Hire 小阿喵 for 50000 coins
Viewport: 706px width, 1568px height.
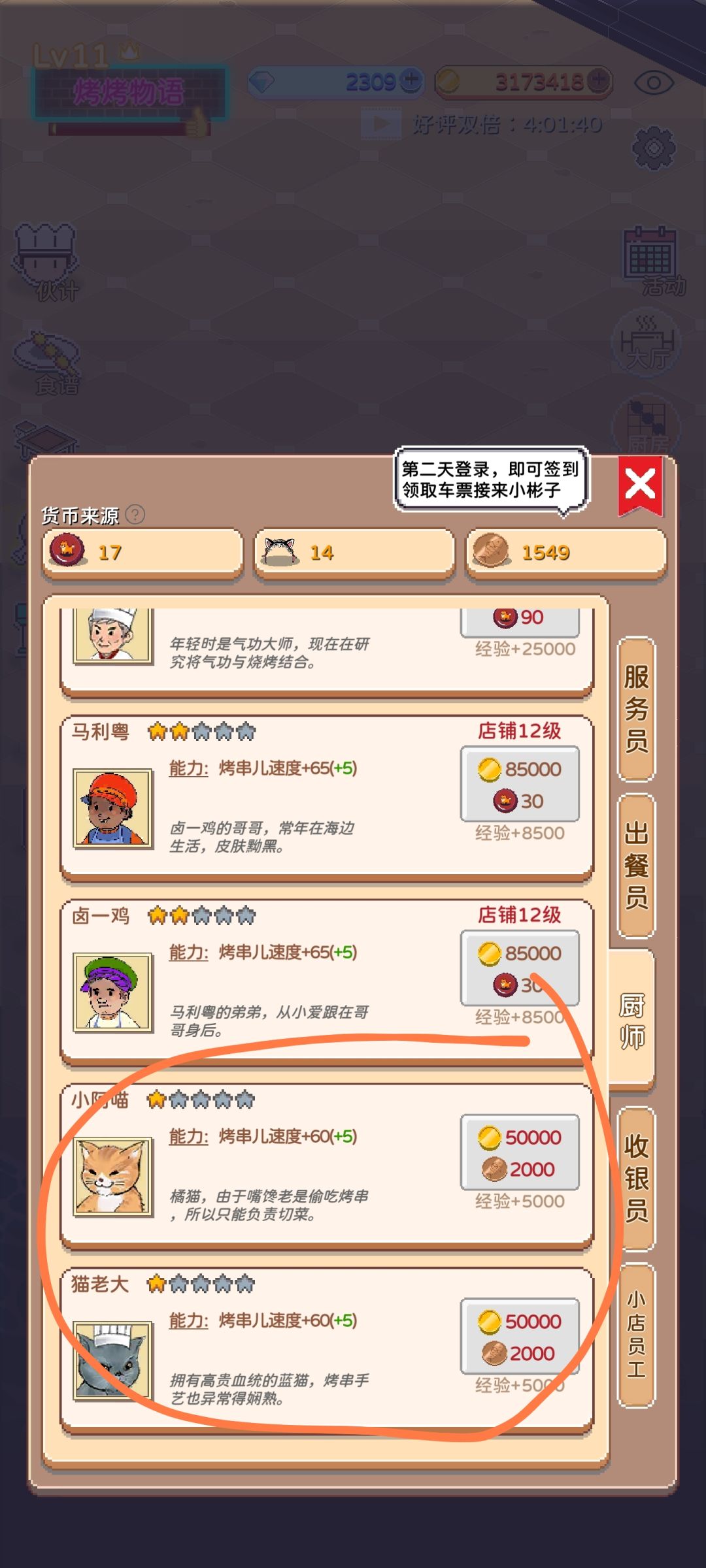click(520, 1152)
